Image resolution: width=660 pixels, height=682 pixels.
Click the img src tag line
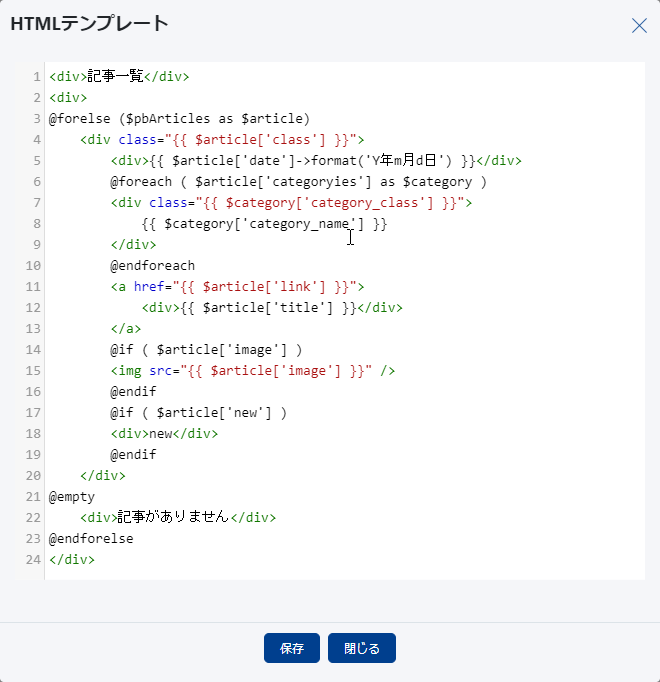(x=253, y=371)
